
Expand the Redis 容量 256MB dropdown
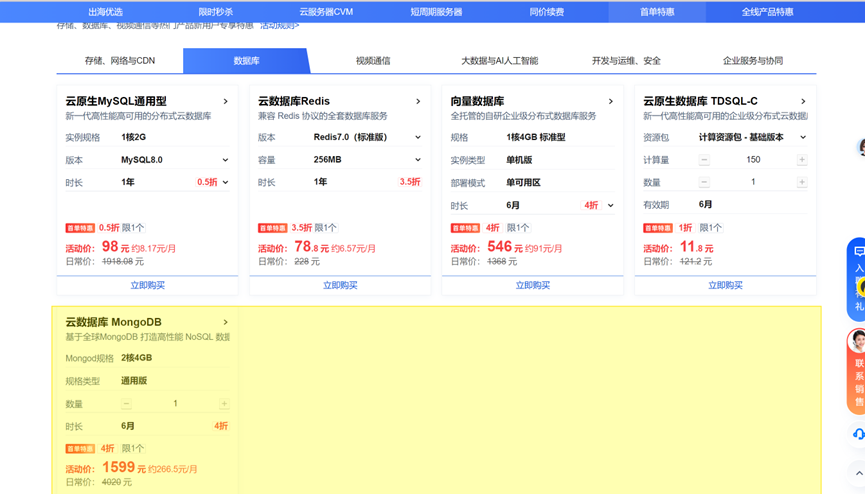click(x=418, y=160)
